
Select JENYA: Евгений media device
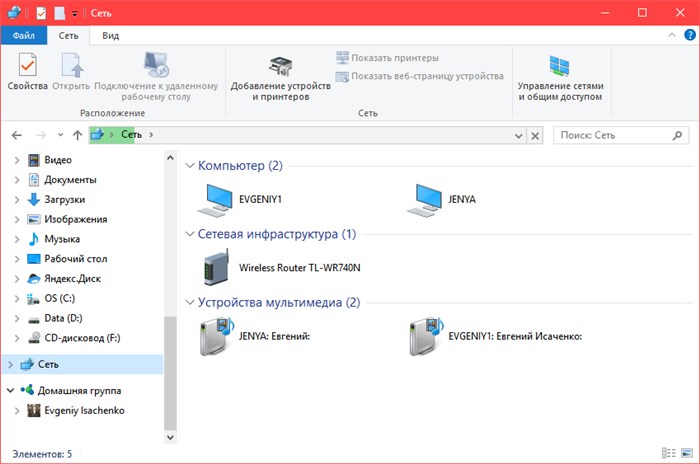point(254,336)
